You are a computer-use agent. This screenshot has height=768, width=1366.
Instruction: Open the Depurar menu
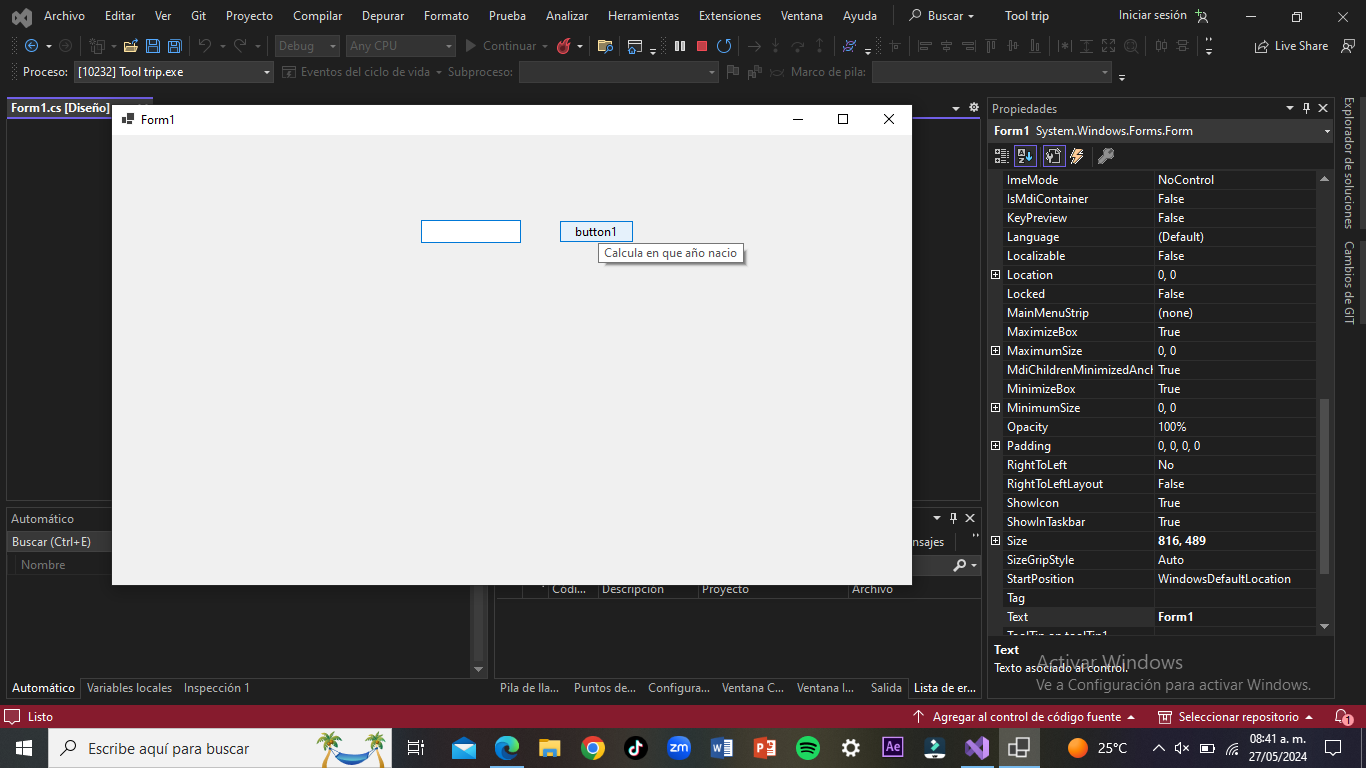click(383, 16)
